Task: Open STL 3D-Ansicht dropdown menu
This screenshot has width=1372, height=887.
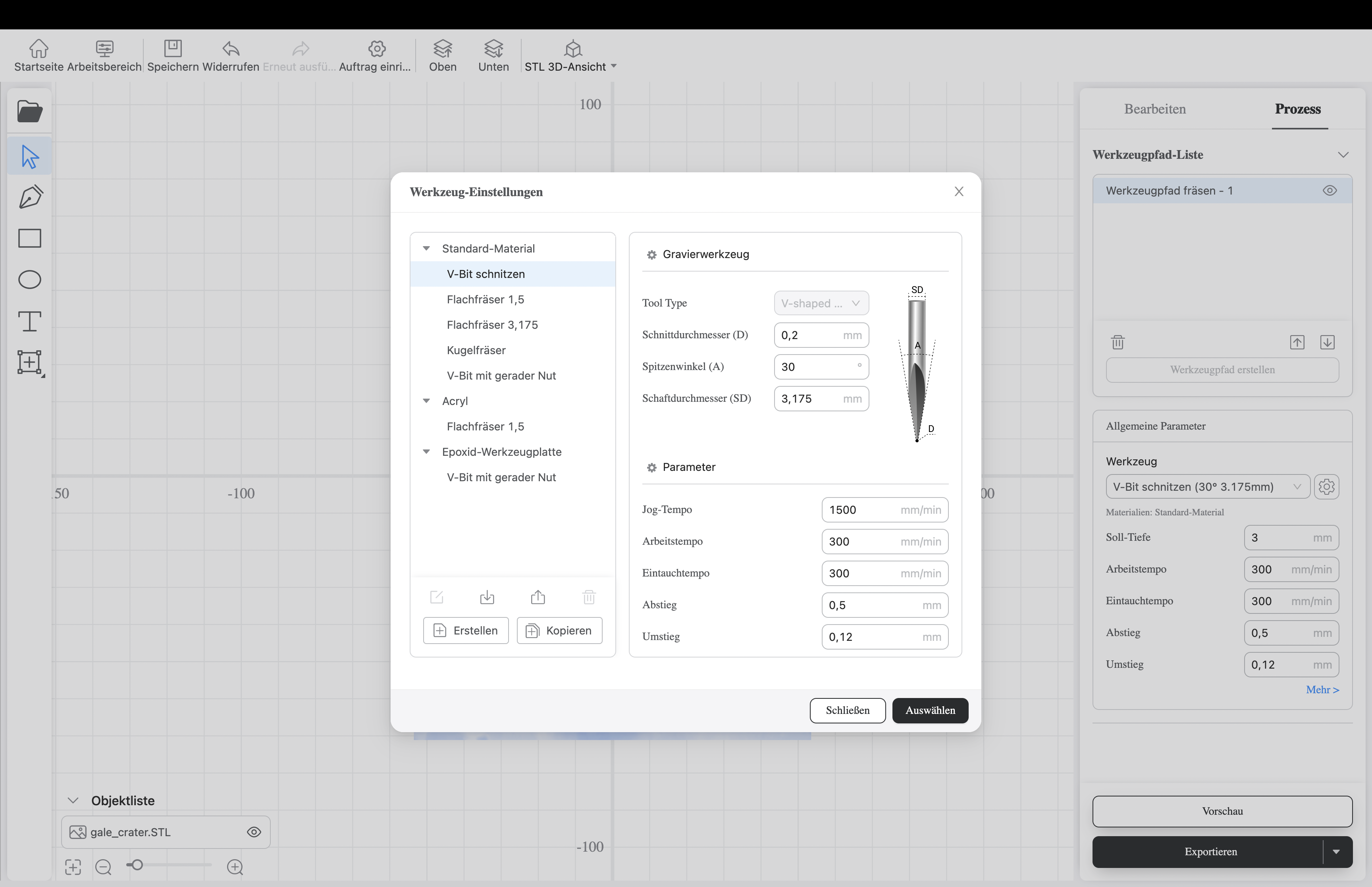Action: coord(614,66)
